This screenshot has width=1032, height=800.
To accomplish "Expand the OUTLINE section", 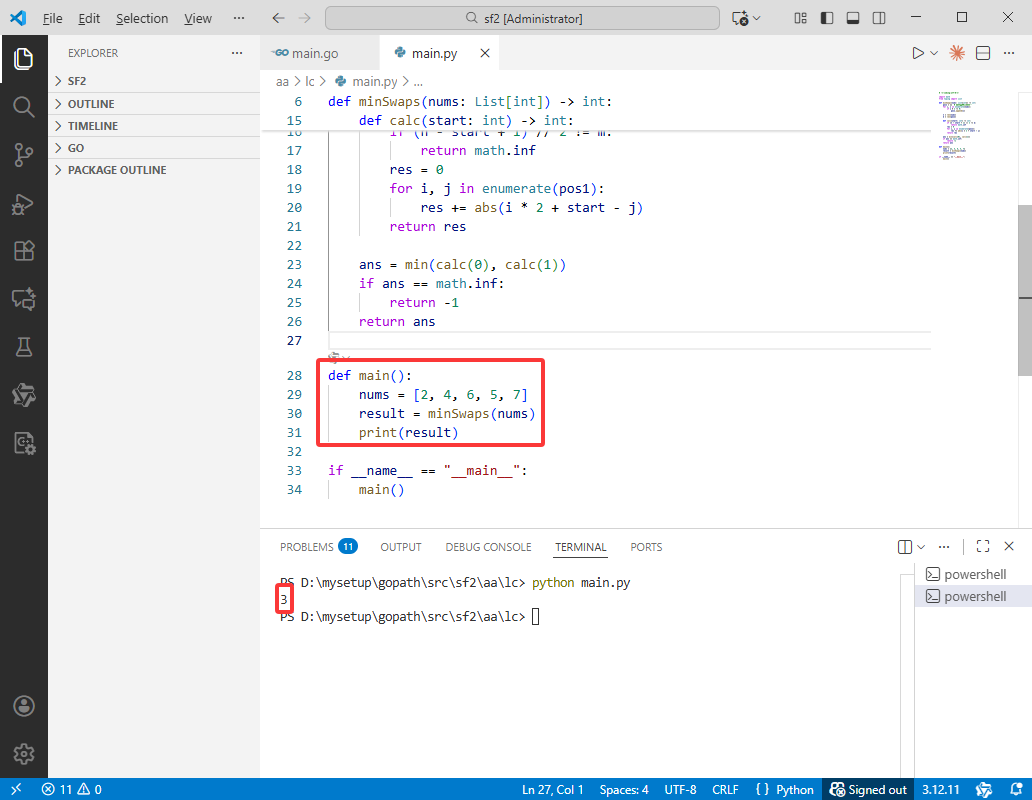I will pyautogui.click(x=154, y=104).
